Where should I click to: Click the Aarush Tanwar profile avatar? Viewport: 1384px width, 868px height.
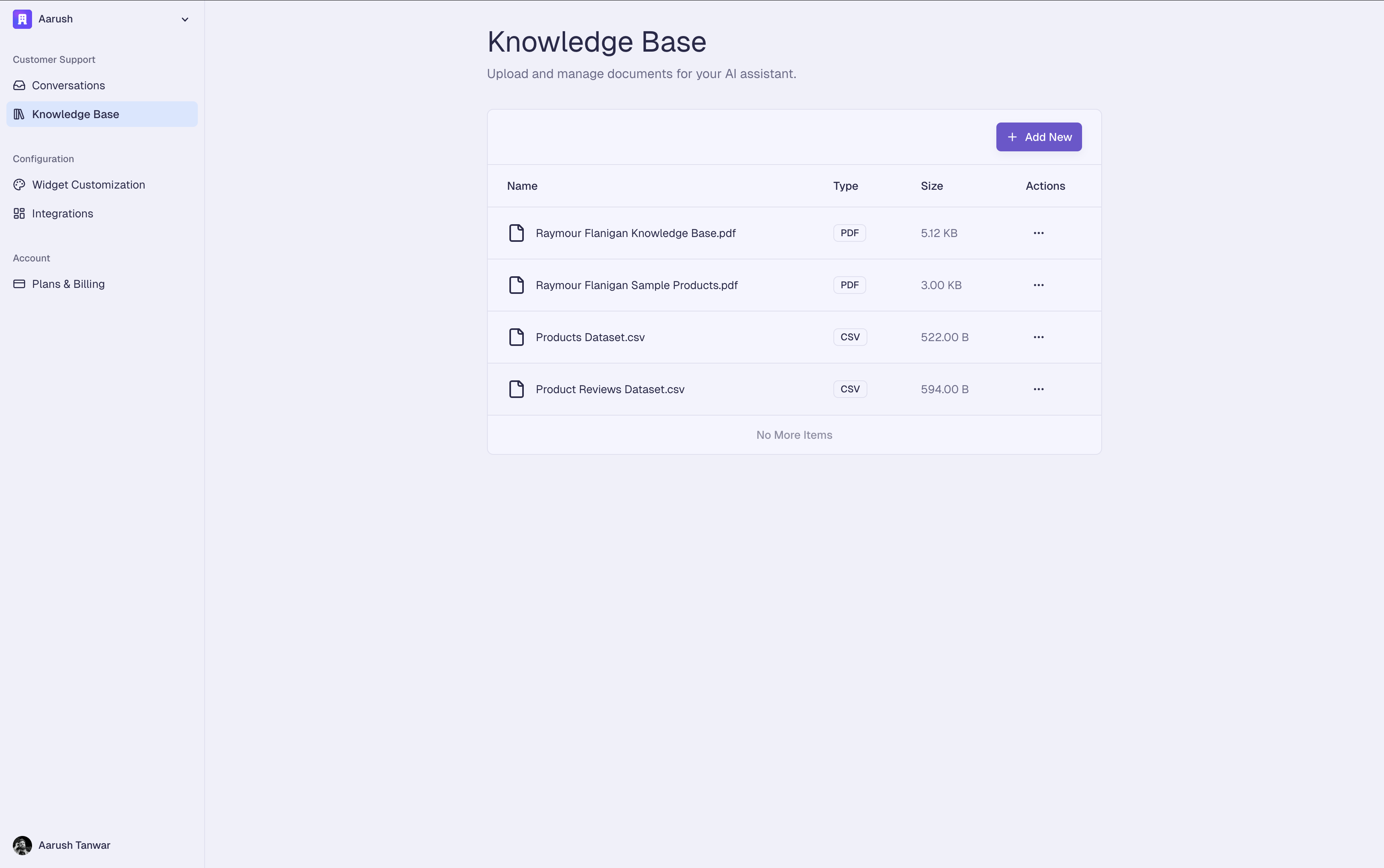point(22,845)
